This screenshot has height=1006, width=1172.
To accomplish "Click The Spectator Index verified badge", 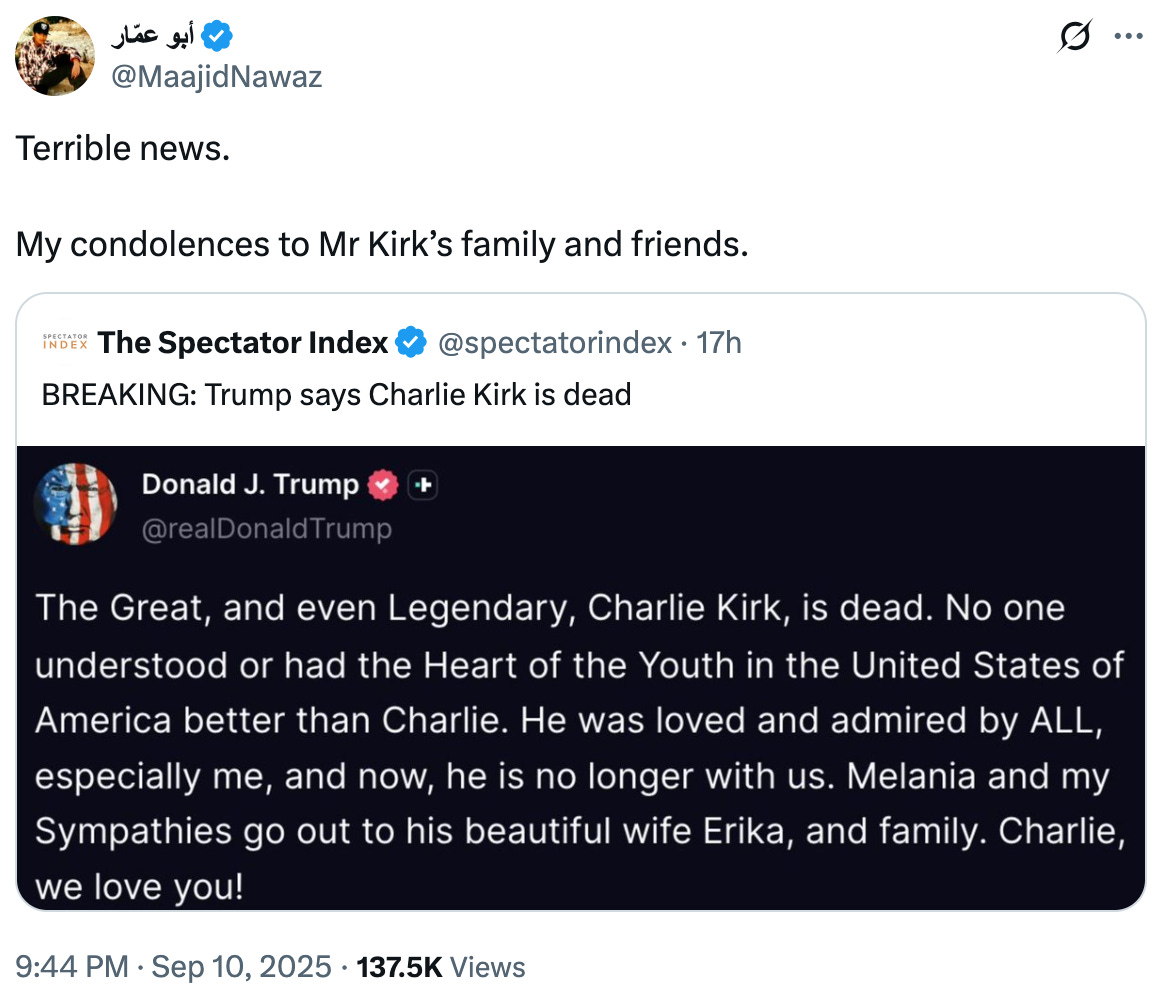I will click(x=411, y=343).
